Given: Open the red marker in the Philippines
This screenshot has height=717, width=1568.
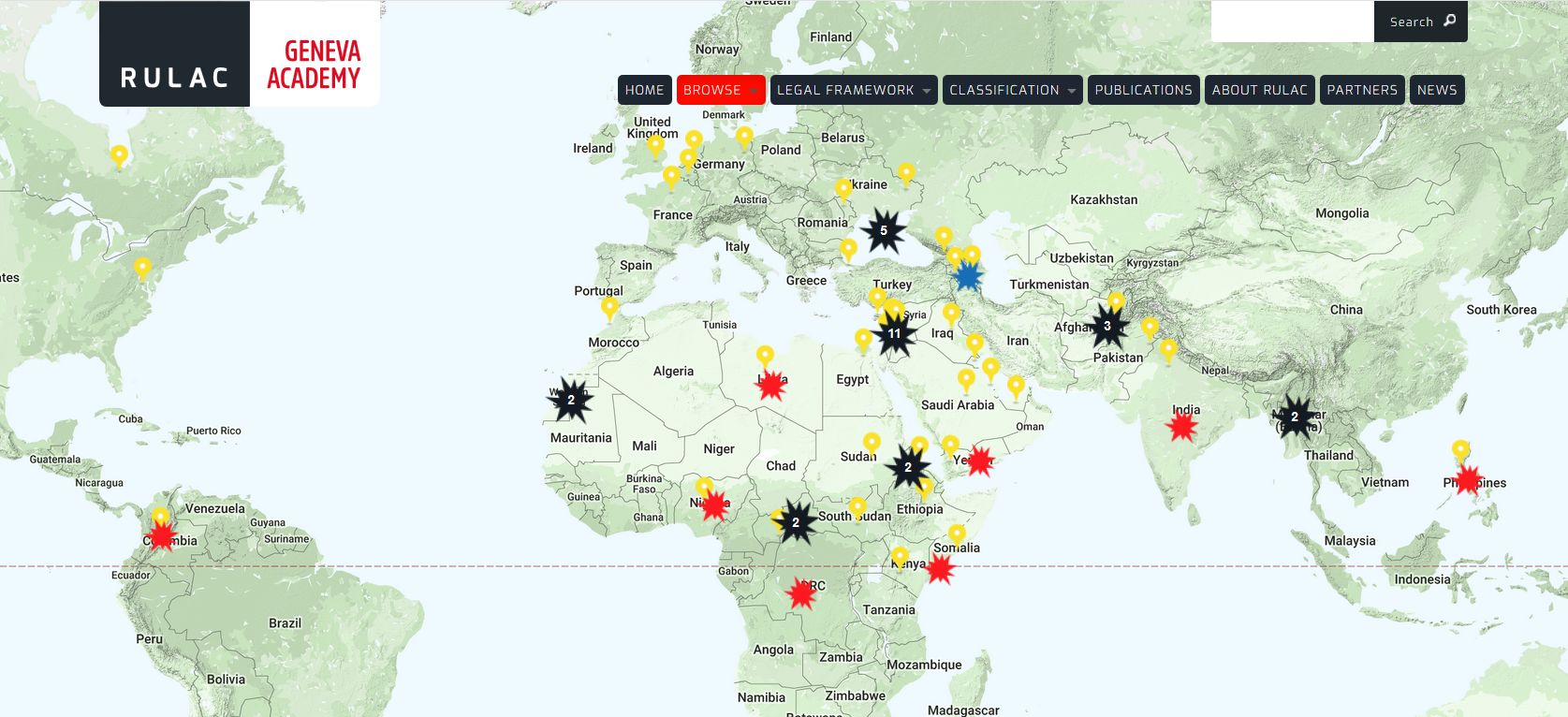Looking at the screenshot, I should coord(1468,480).
